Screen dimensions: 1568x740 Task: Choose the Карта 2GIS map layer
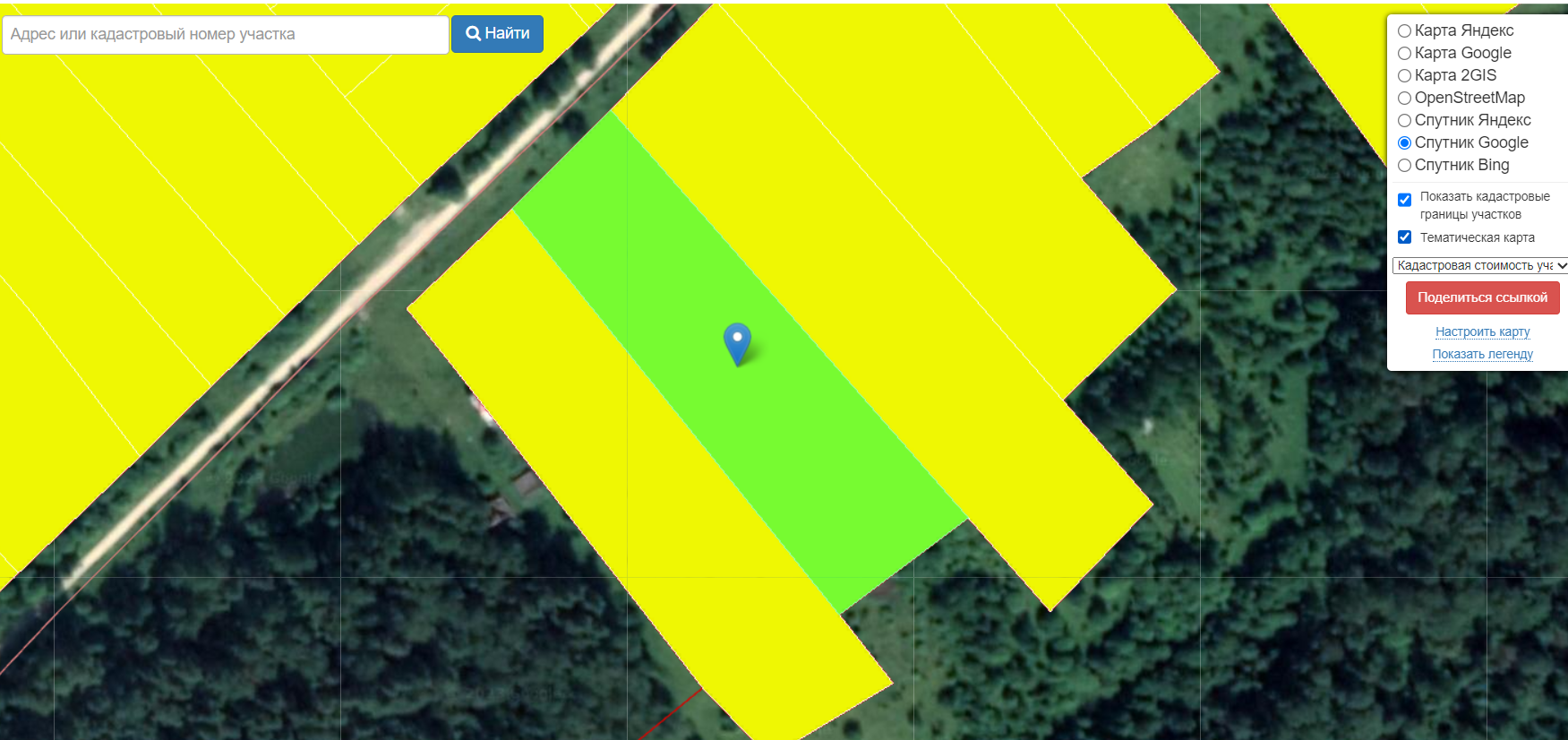pyautogui.click(x=1404, y=75)
